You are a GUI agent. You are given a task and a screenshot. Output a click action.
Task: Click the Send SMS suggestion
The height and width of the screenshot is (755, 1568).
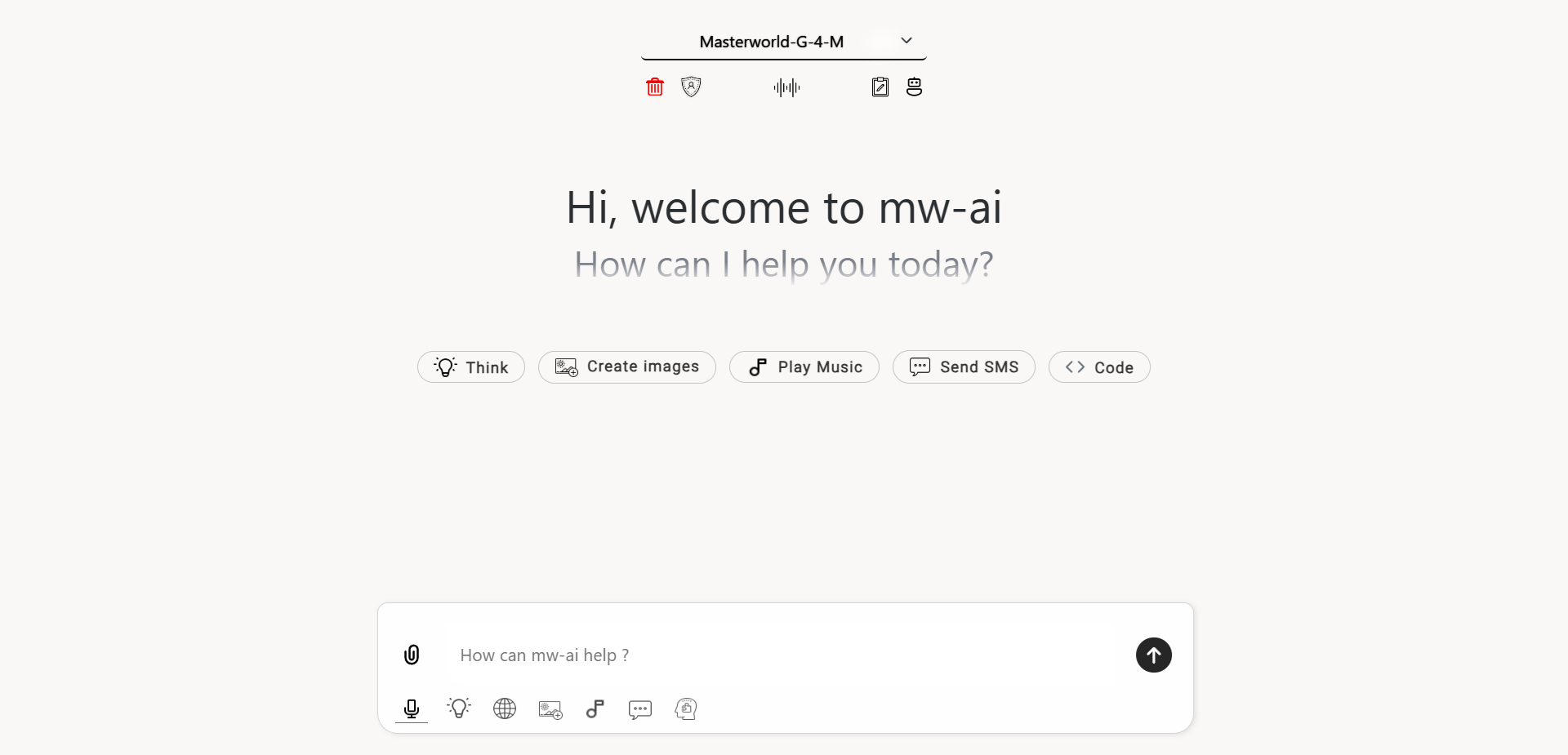click(x=964, y=366)
